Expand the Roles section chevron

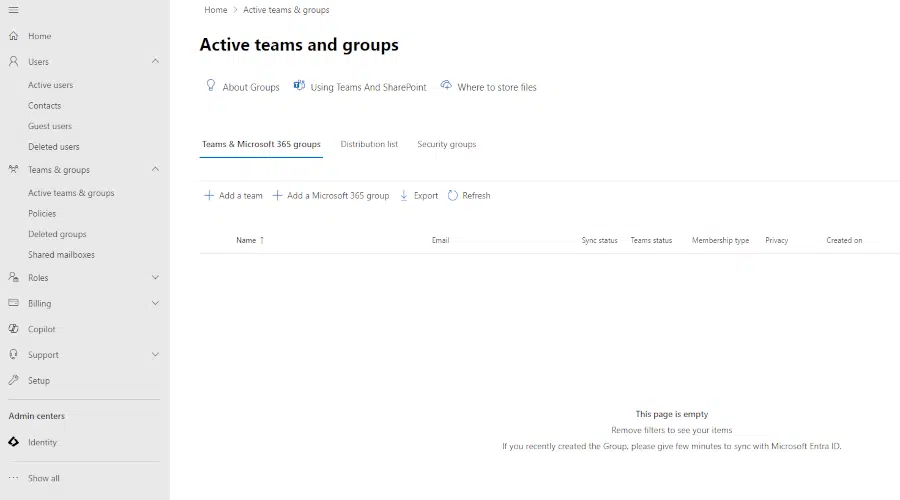(155, 278)
